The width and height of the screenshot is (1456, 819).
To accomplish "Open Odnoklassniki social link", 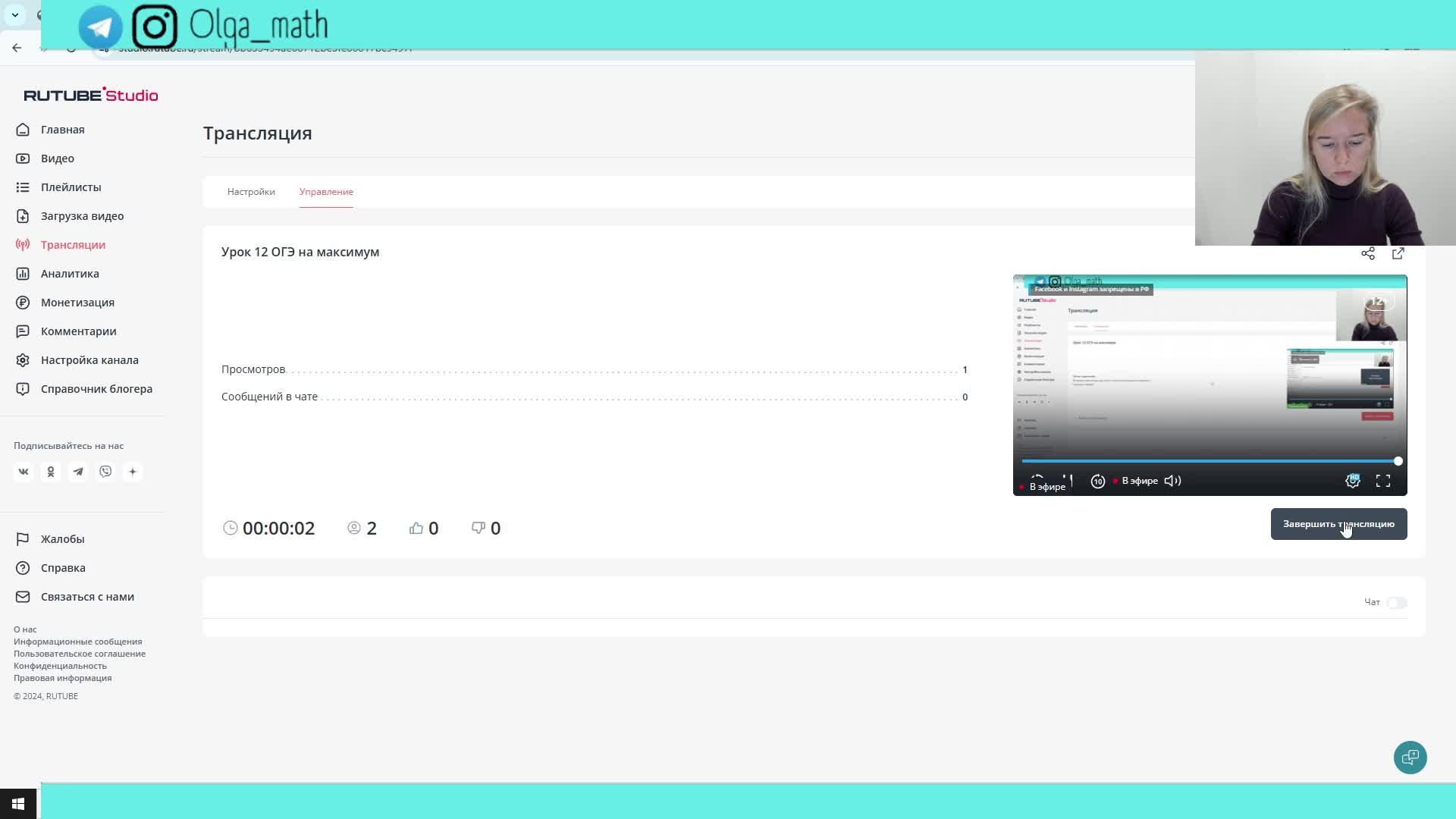I will (x=51, y=472).
